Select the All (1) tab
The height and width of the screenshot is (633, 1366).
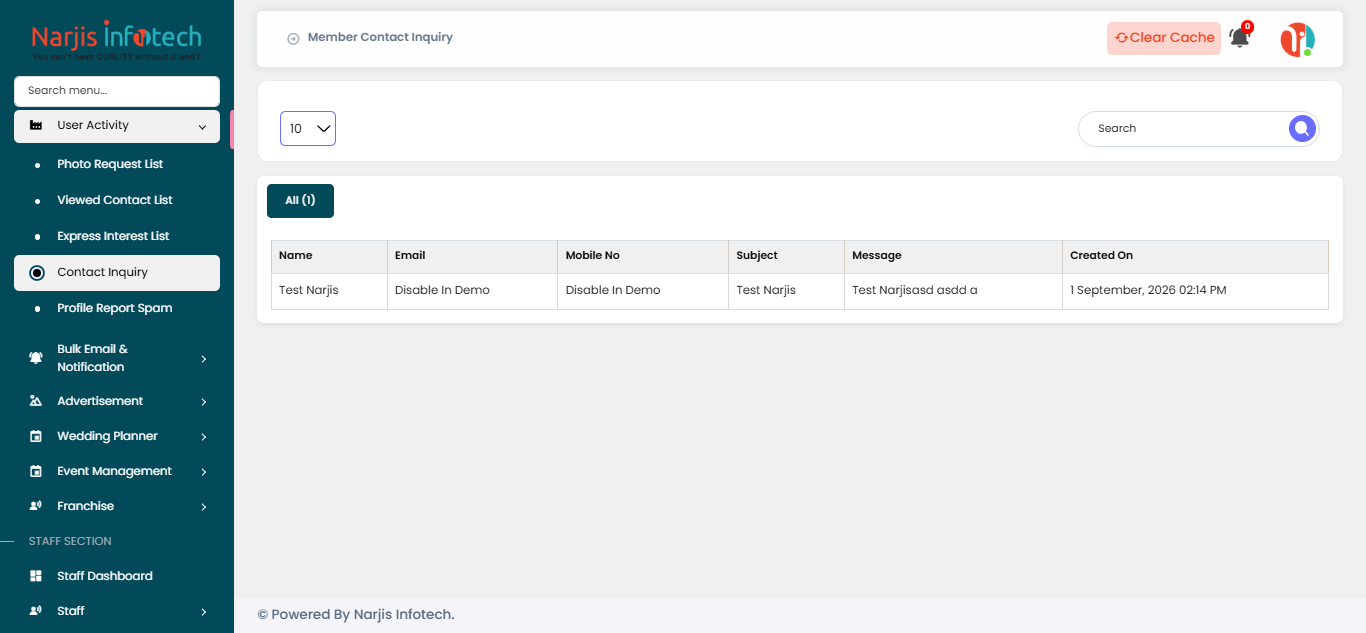[300, 201]
